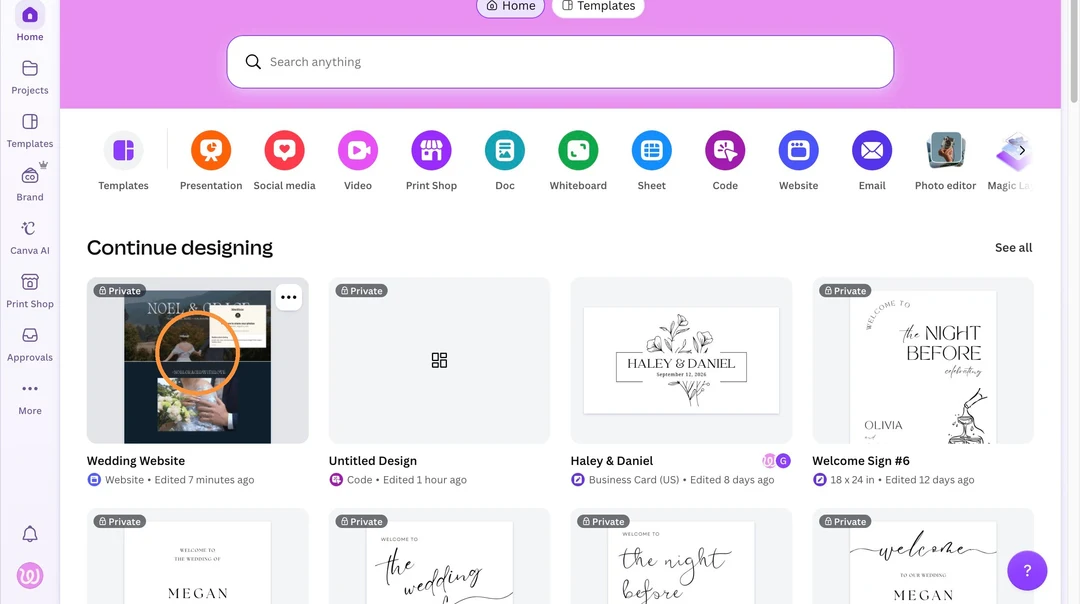Open Canva AI in the sidebar
This screenshot has width=1080, height=604.
(30, 238)
